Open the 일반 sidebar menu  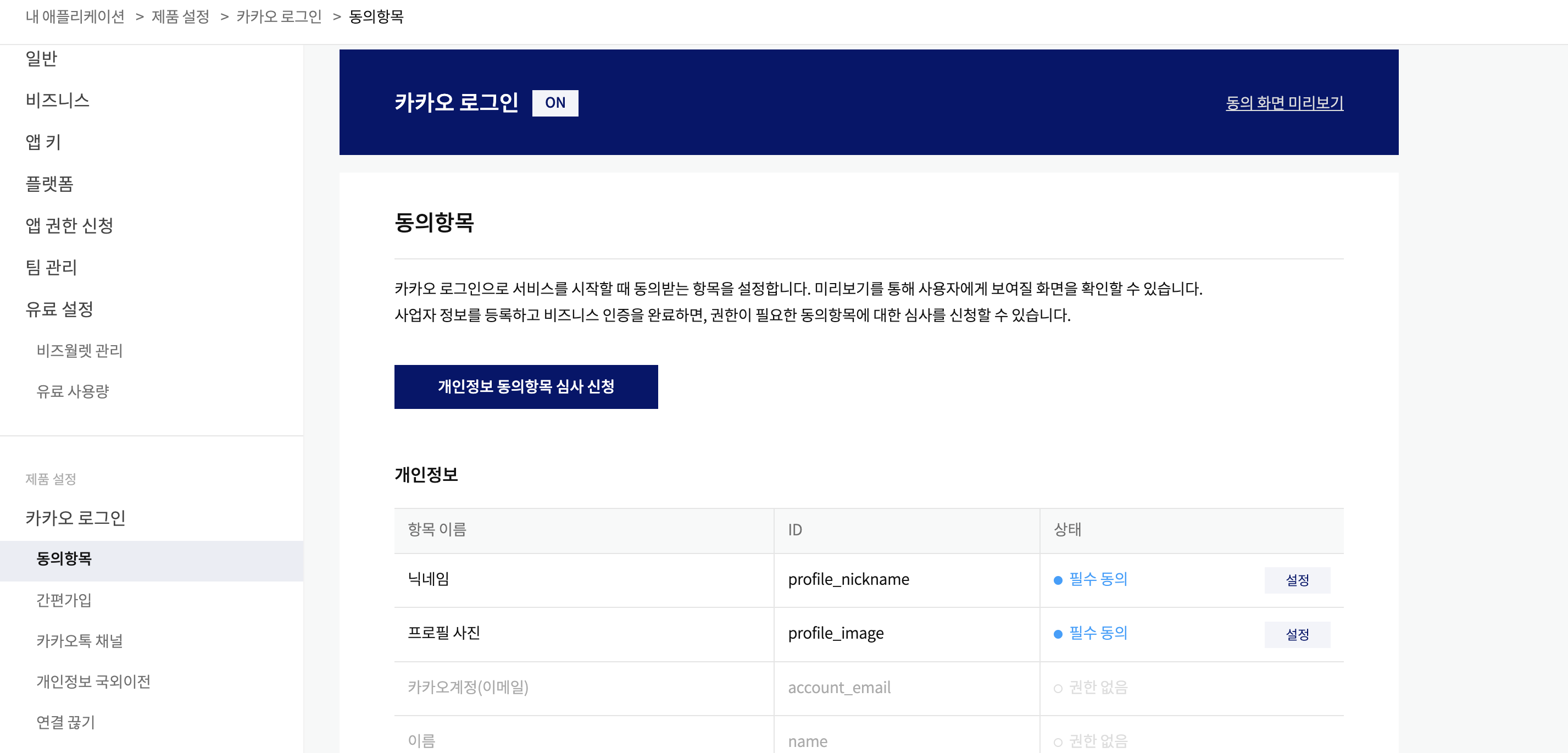[x=41, y=58]
